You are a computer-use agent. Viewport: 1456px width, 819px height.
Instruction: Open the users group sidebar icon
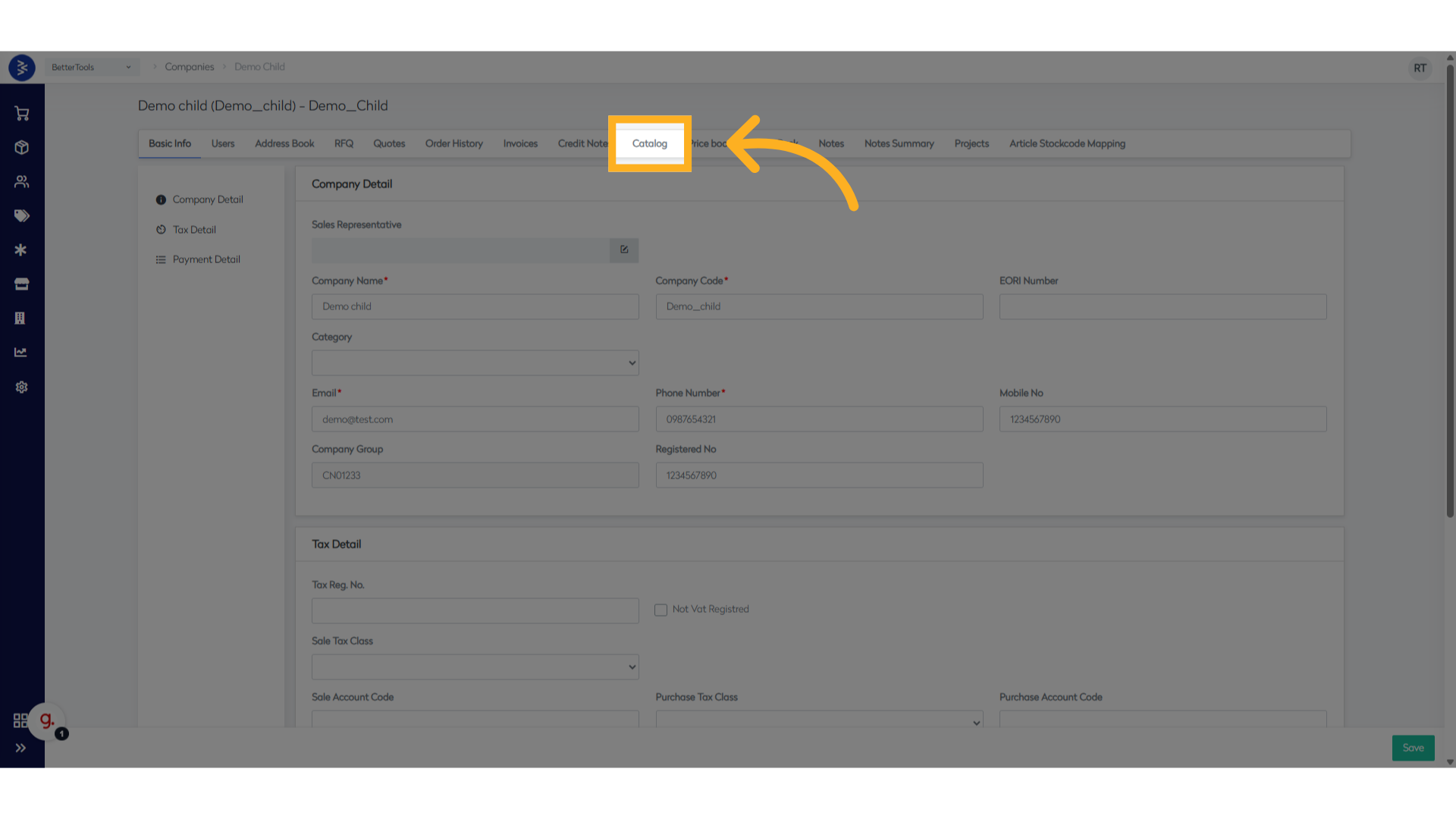point(21,182)
